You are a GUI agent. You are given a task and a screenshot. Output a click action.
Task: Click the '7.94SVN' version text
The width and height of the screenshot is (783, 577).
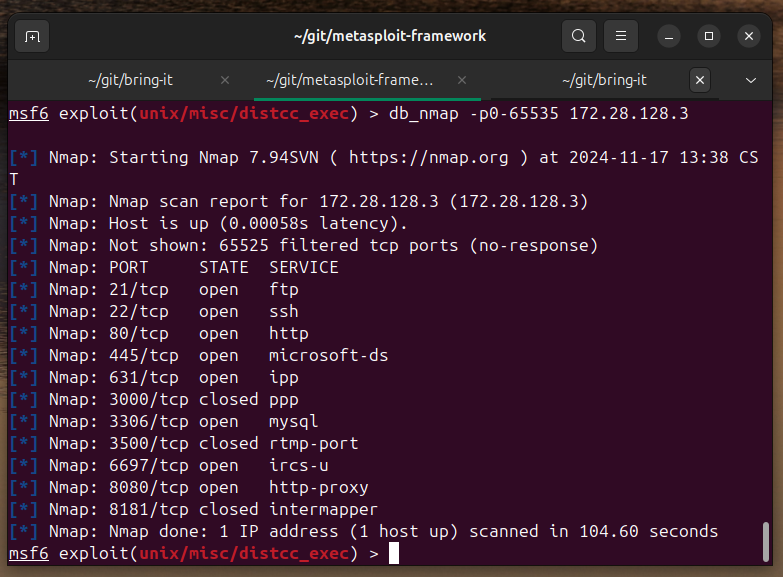[284, 158]
